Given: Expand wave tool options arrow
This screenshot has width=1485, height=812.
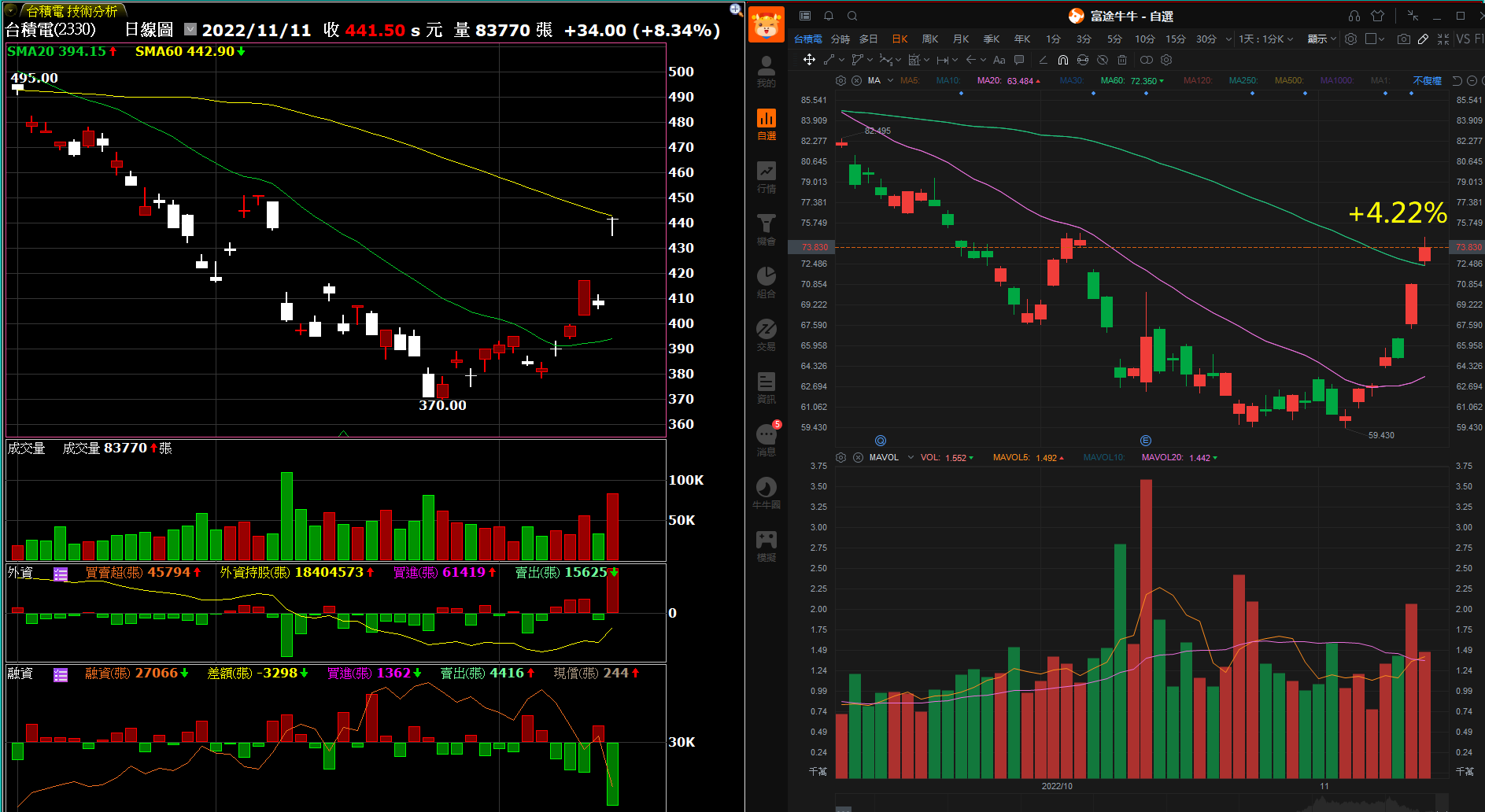Looking at the screenshot, I should [x=898, y=60].
